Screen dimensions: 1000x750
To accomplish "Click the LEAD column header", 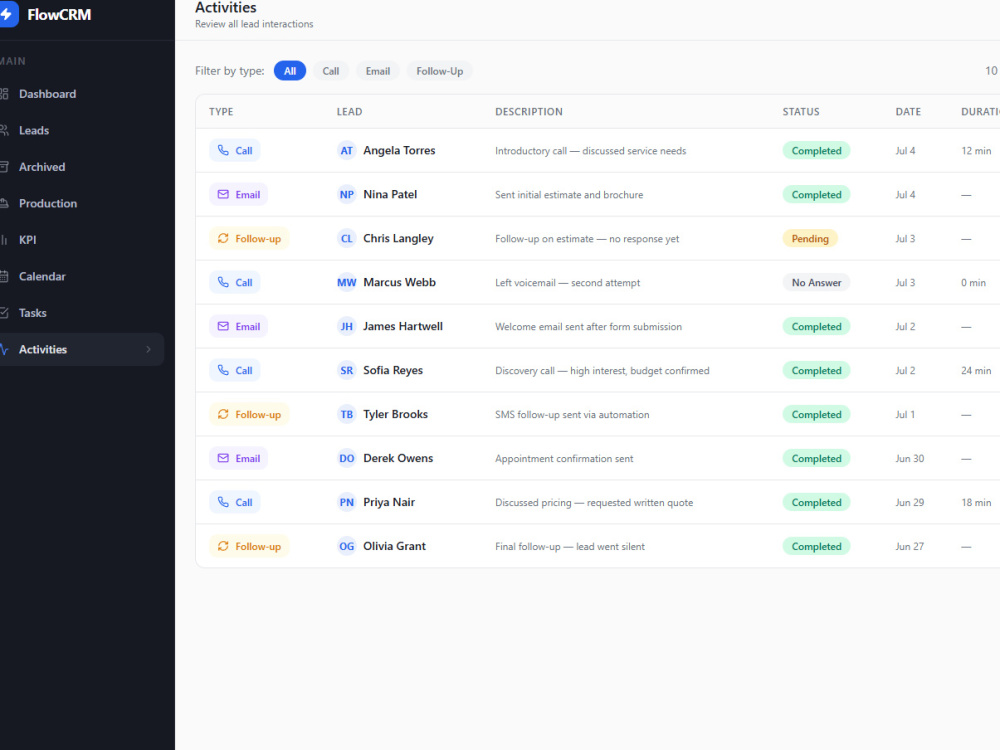I will tap(349, 112).
